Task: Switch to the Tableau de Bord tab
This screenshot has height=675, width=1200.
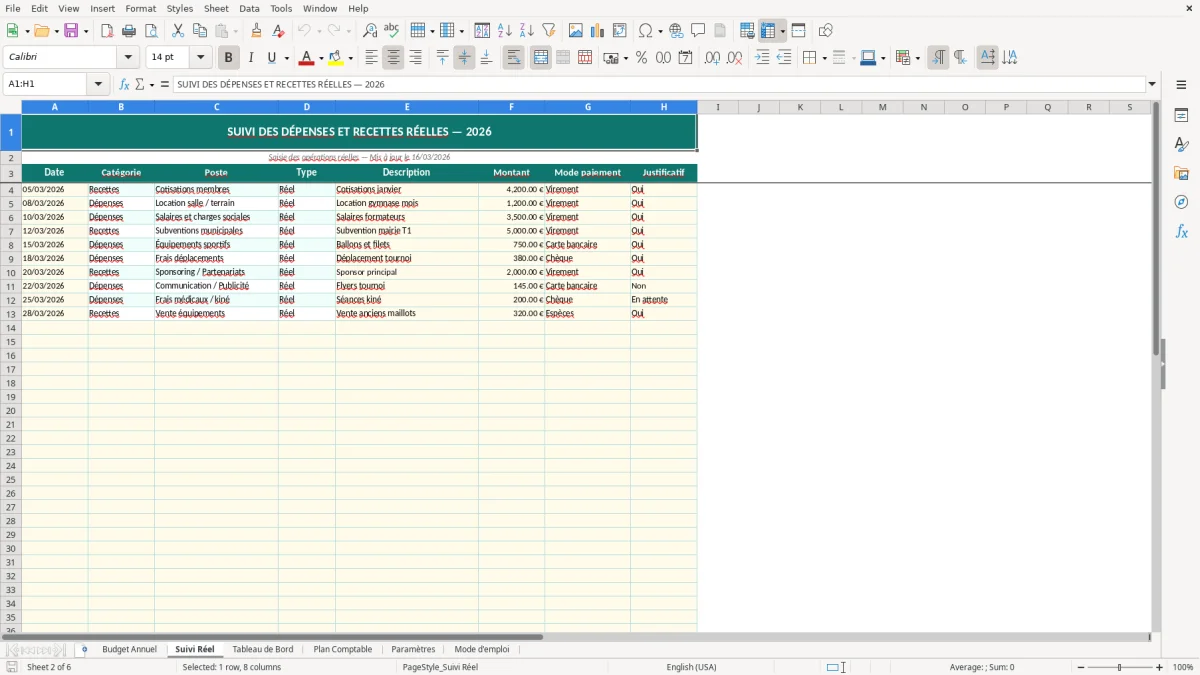Action: (x=263, y=649)
